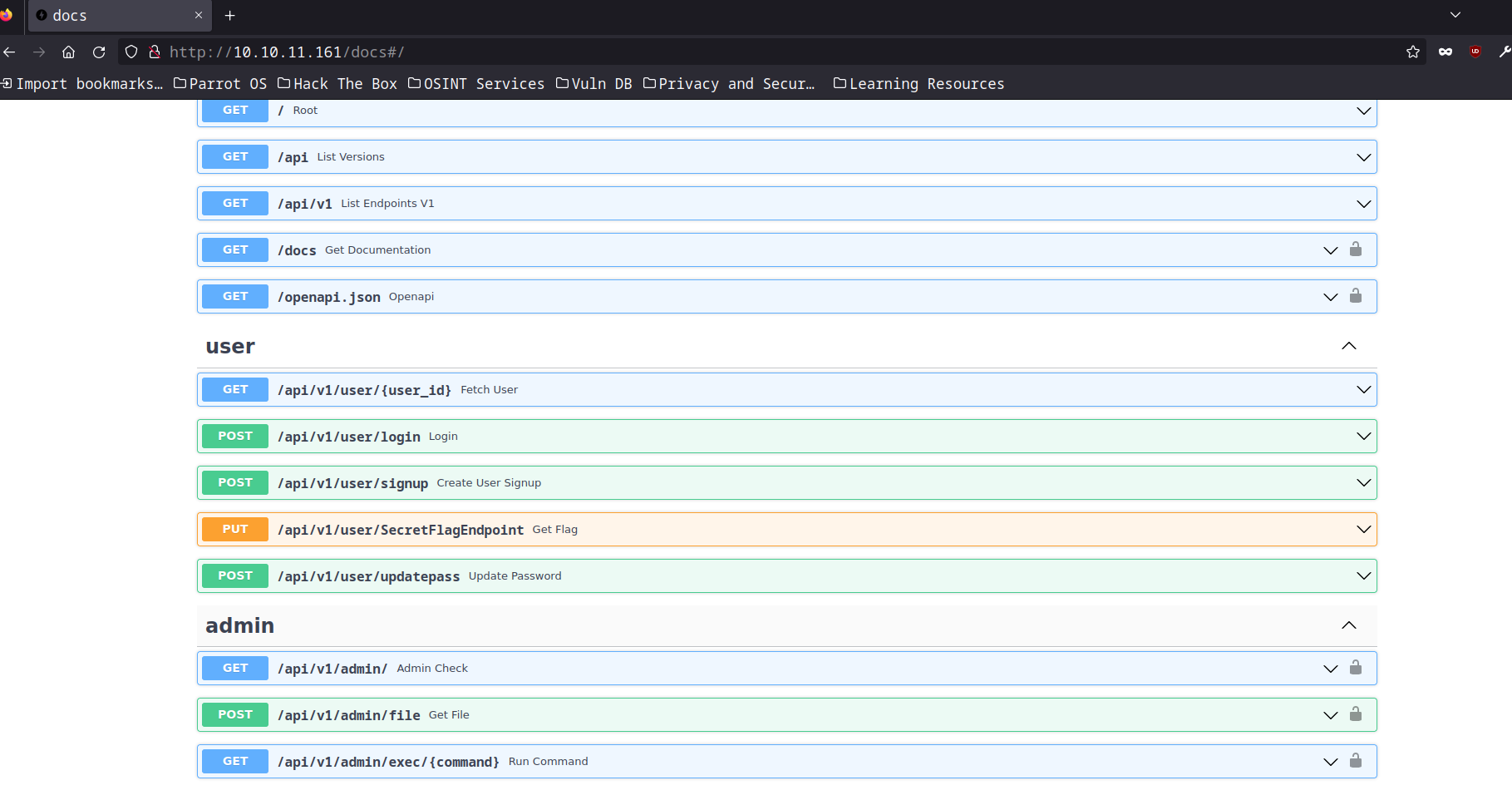1512x800 pixels.
Task: Open the shield tracking protection icon
Action: (131, 52)
